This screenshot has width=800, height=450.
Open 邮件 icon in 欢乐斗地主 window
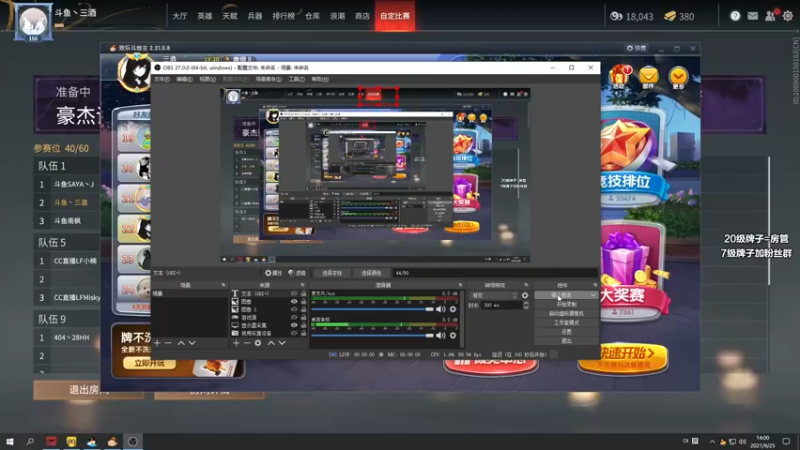tap(648, 78)
